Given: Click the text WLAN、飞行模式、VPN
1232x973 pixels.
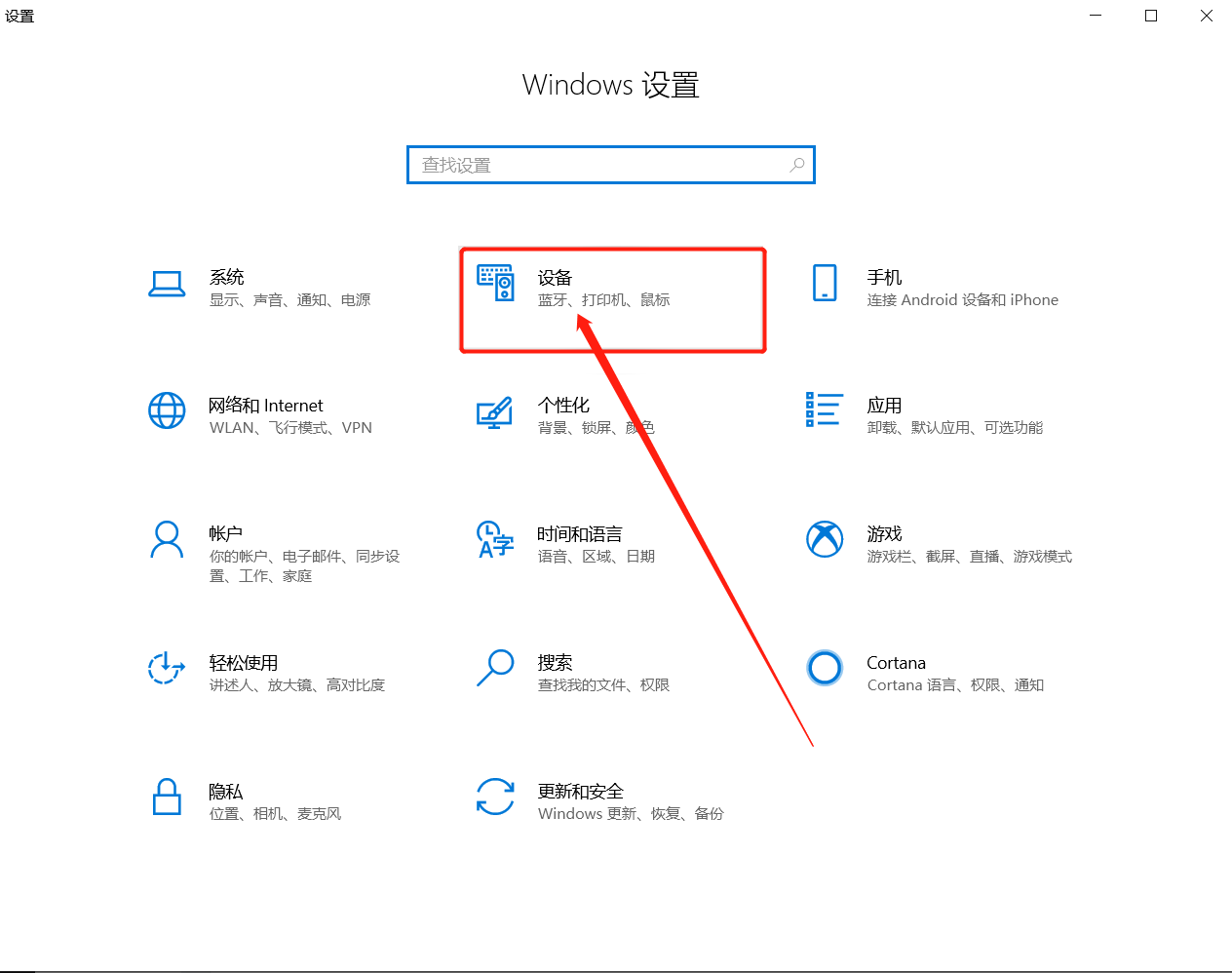Looking at the screenshot, I should pos(290,428).
